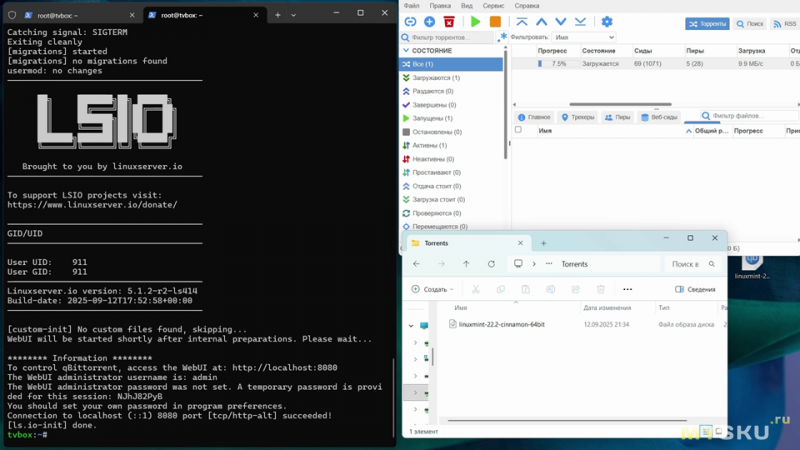The width and height of the screenshot is (800, 450).
Task: Click the Rename icon in Explorer toolbar
Action: (x=551, y=289)
